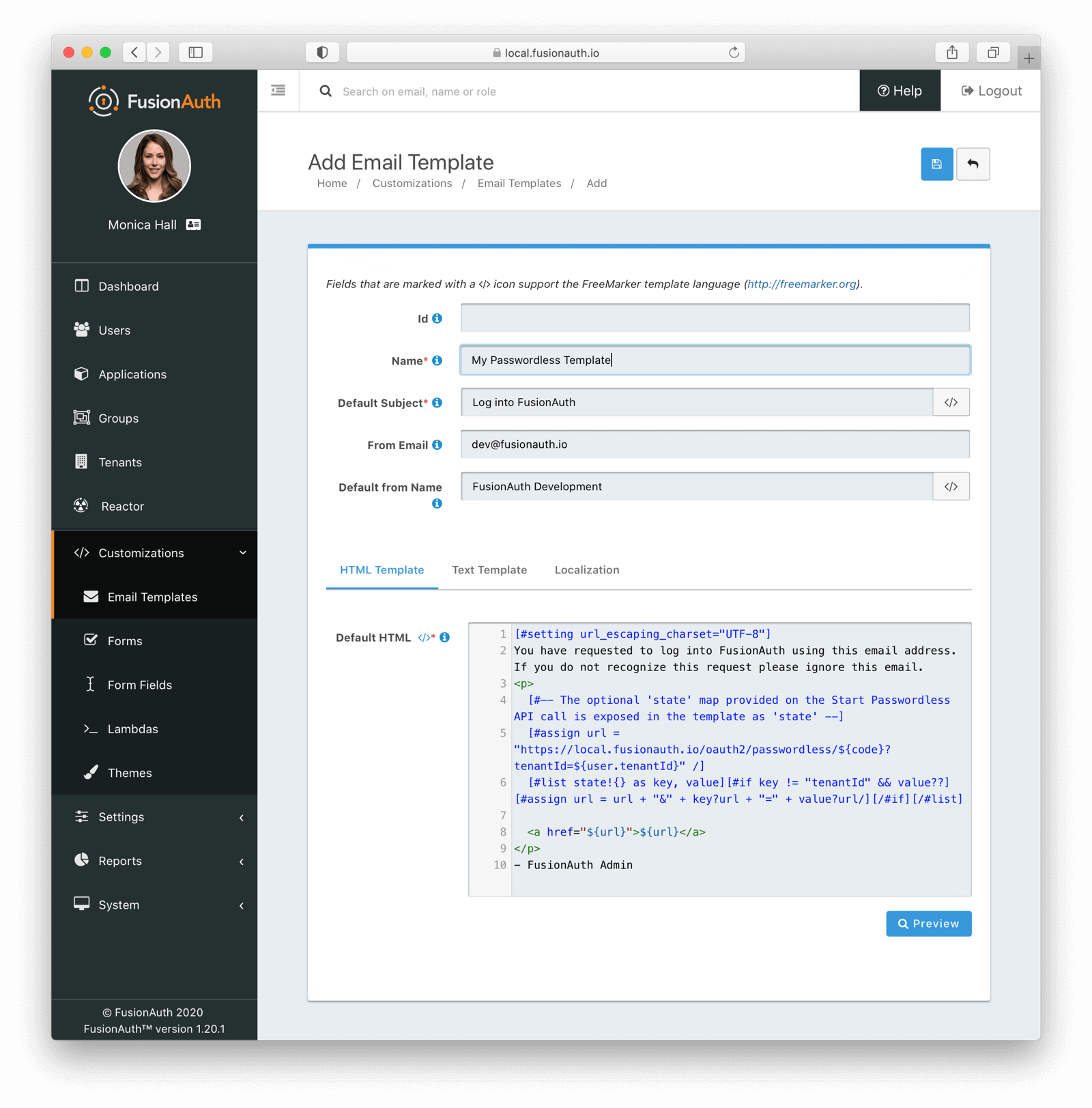The image size is (1092, 1108).
Task: Click into the Name input field
Action: point(715,360)
